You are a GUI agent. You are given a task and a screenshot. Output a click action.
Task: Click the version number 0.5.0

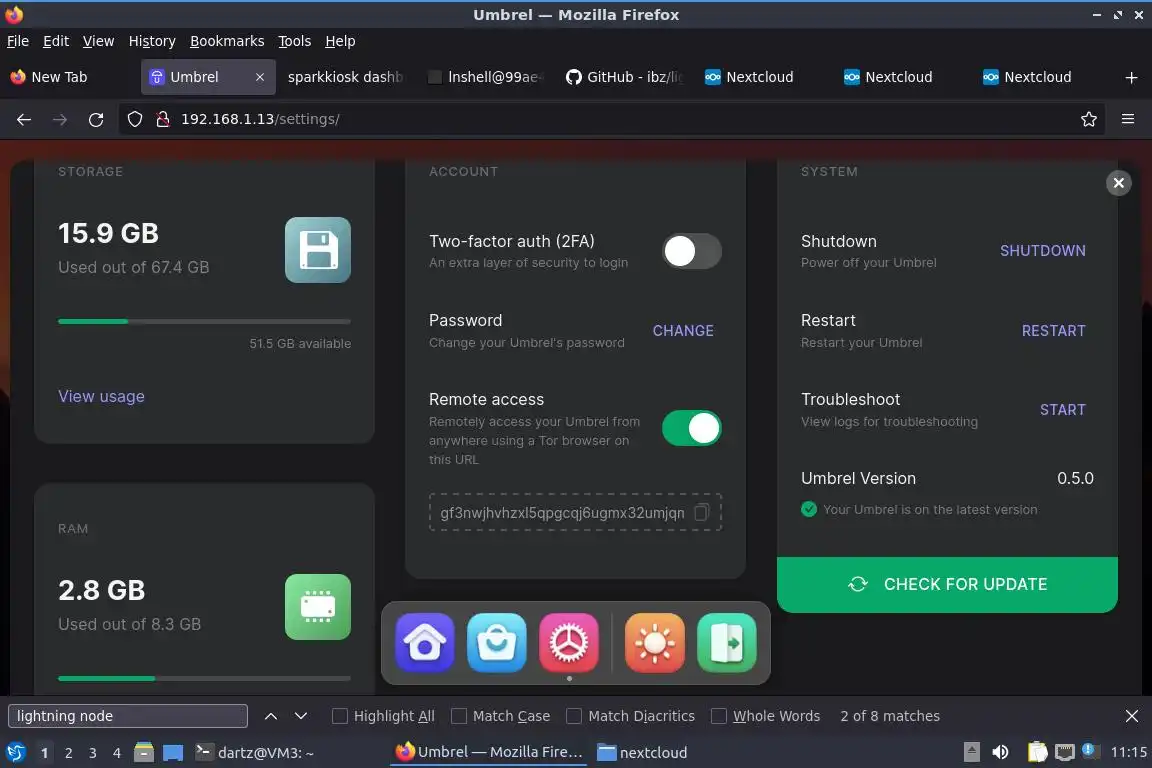tap(1075, 478)
